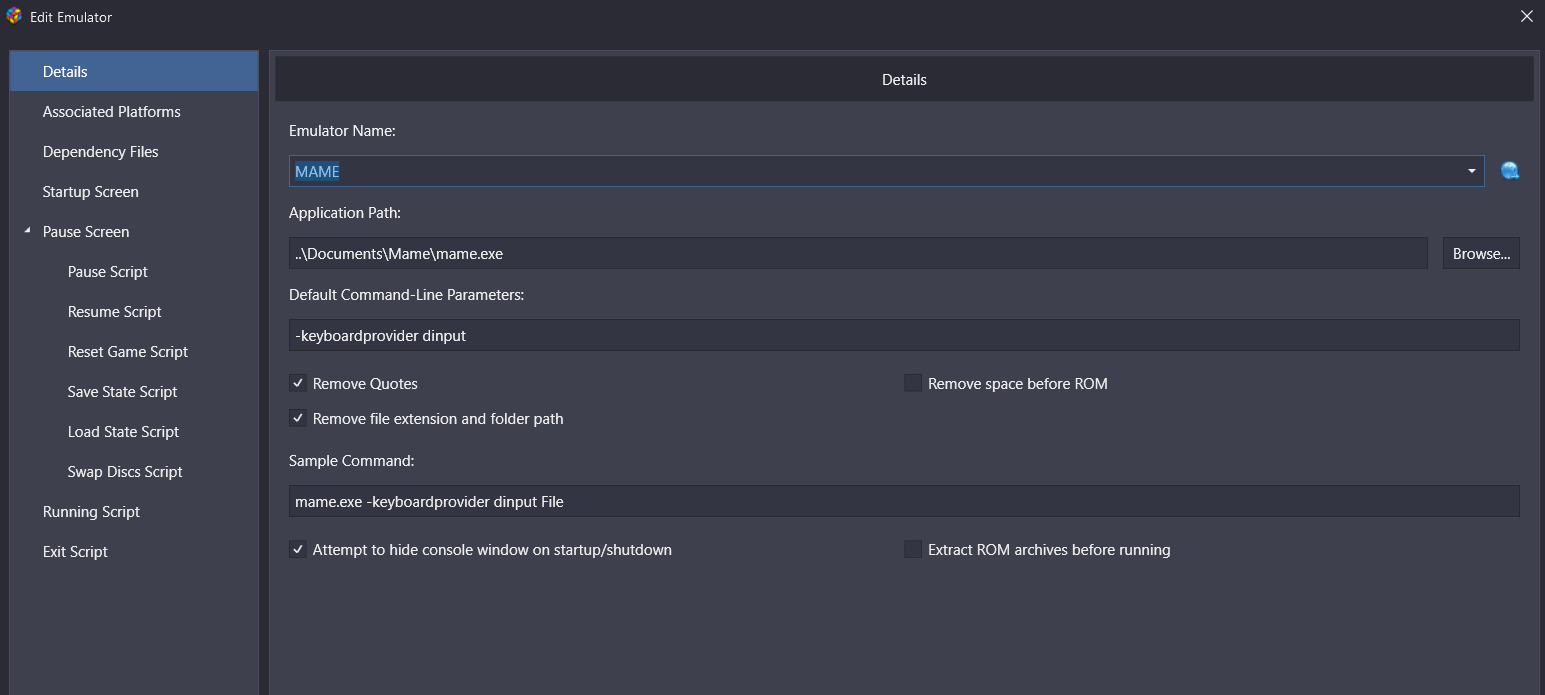
Task: Close the Edit Emulator window
Action: click(1526, 16)
